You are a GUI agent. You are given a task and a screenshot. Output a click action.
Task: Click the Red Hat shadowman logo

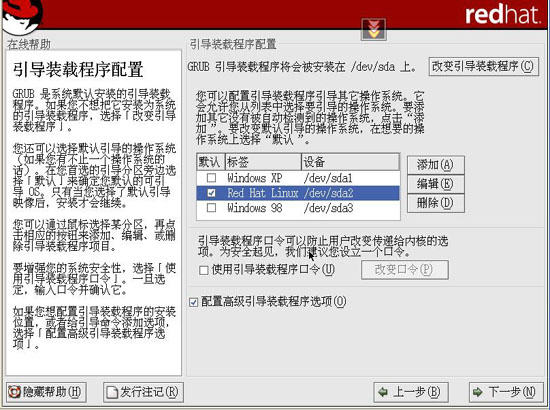click(23, 16)
